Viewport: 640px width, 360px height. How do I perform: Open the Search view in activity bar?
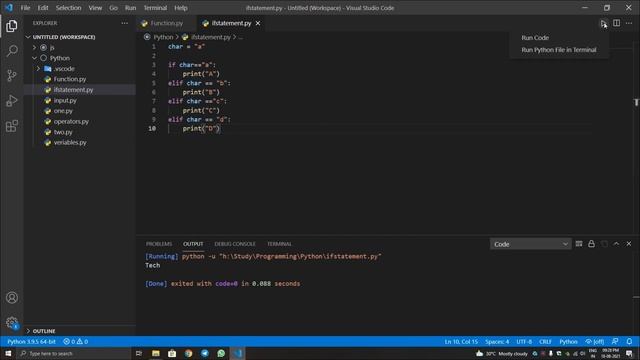tap(12, 51)
